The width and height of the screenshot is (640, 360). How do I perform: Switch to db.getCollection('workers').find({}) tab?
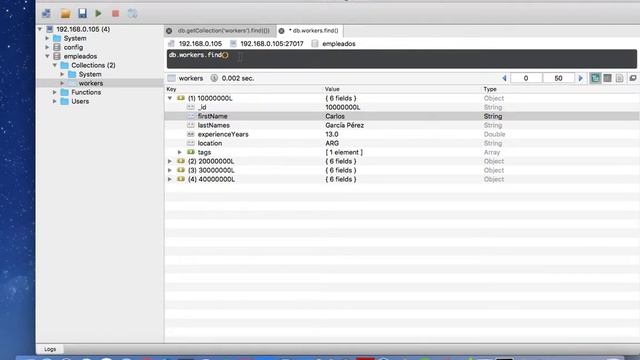tap(224, 31)
